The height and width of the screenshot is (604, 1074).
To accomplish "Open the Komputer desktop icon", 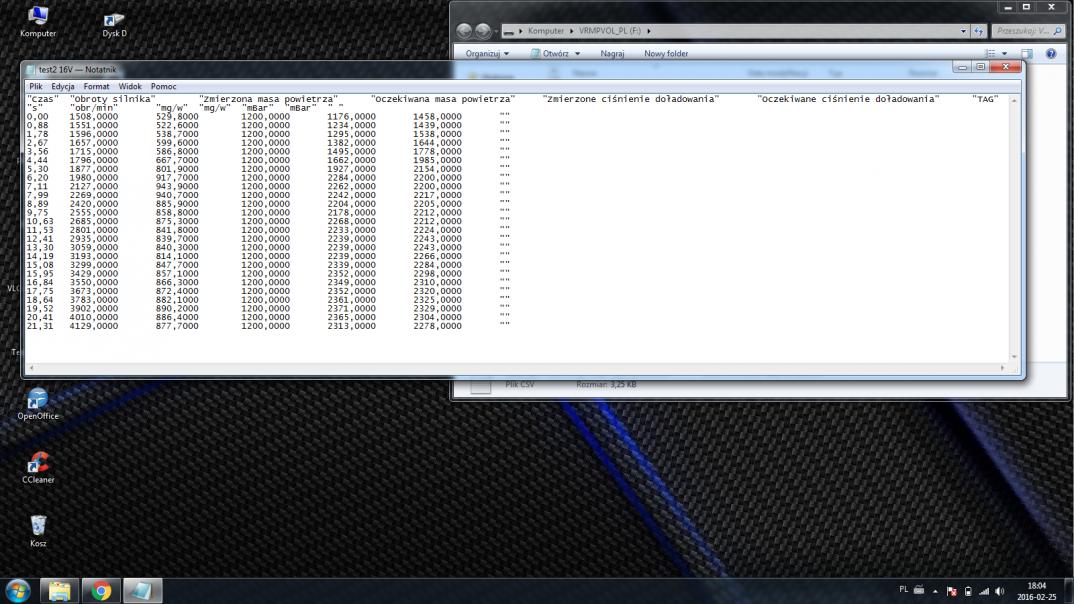I will tap(38, 21).
